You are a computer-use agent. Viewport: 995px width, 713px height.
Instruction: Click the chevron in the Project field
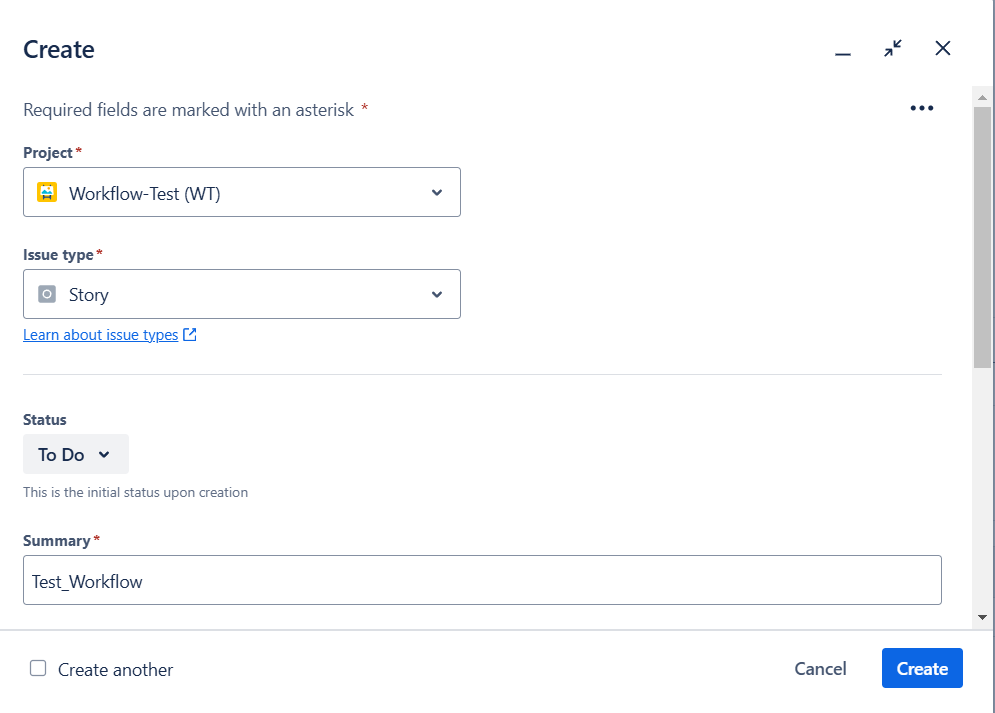click(436, 193)
